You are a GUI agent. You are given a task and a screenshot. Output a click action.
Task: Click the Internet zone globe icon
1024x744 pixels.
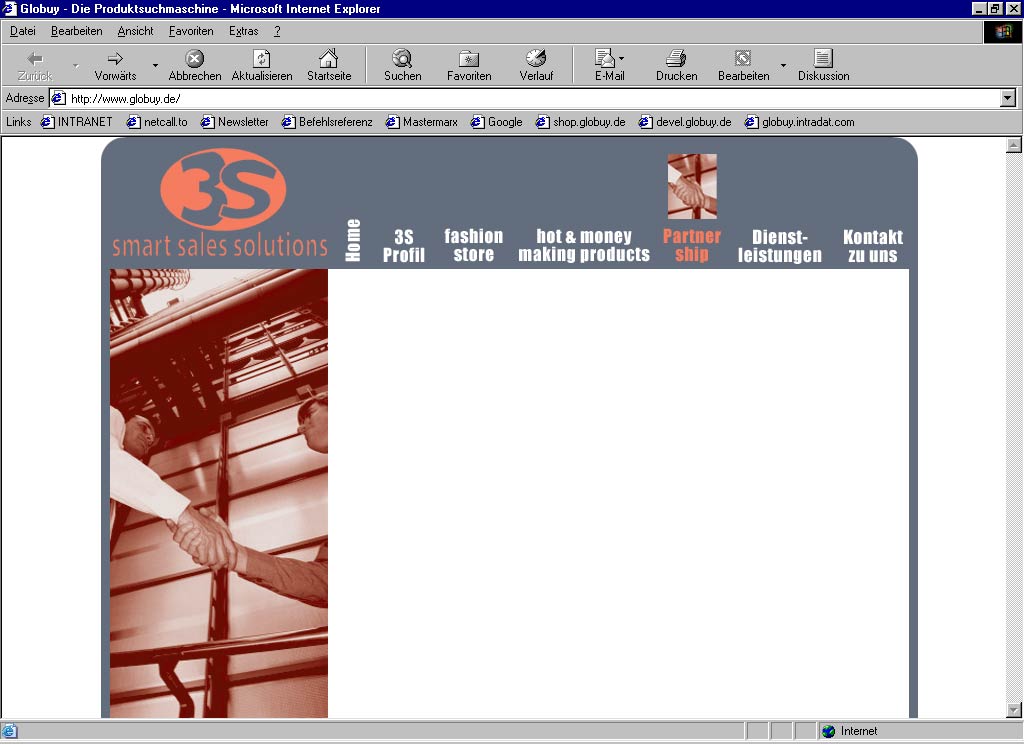[829, 731]
